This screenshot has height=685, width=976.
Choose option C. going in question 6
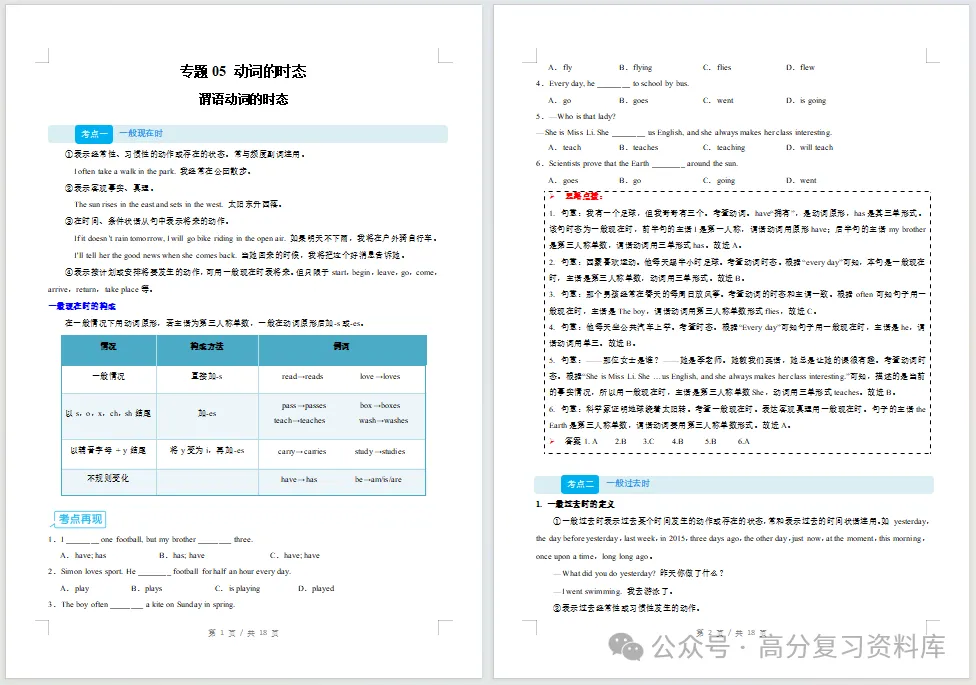pyautogui.click(x=719, y=181)
